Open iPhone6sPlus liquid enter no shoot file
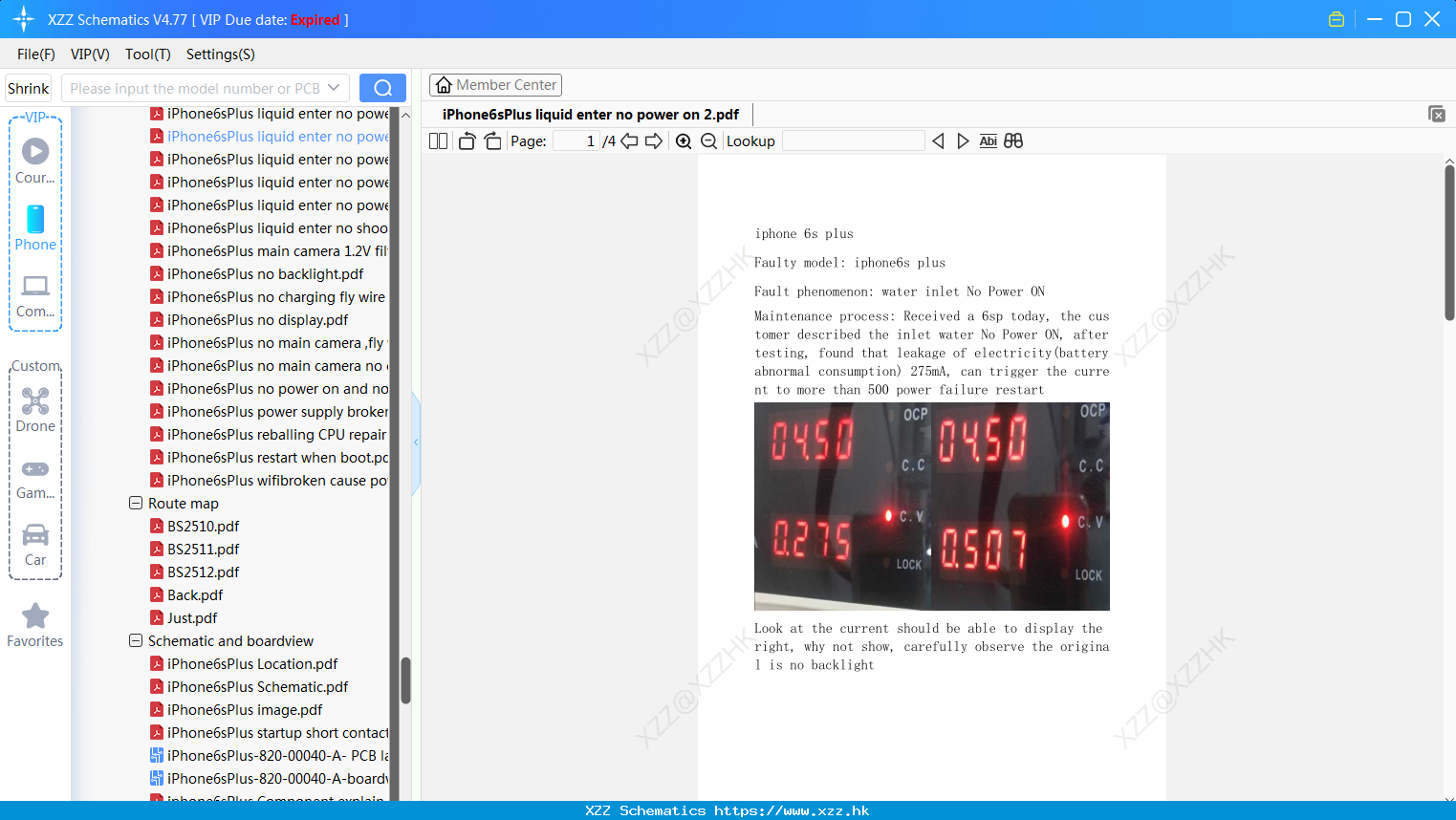Image resolution: width=1456 pixels, height=820 pixels. (271, 228)
